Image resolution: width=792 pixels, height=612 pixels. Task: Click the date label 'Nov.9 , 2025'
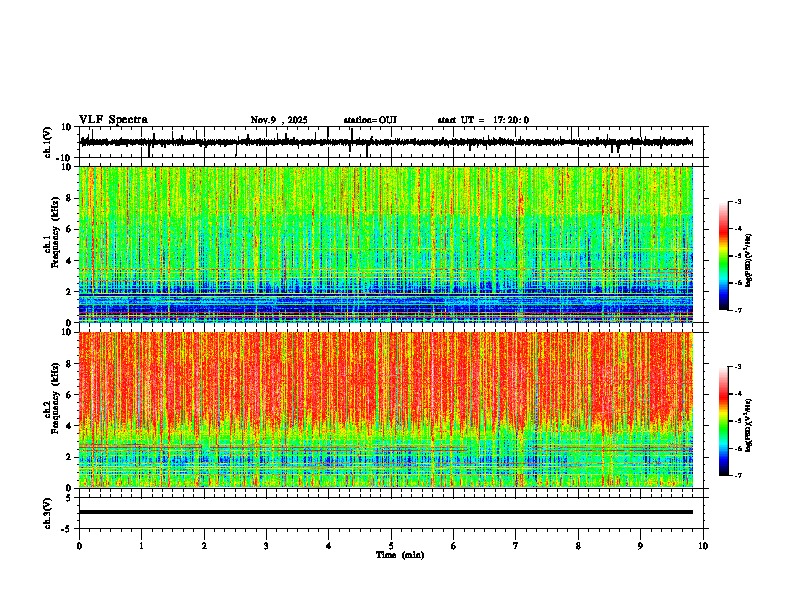[x=279, y=120]
